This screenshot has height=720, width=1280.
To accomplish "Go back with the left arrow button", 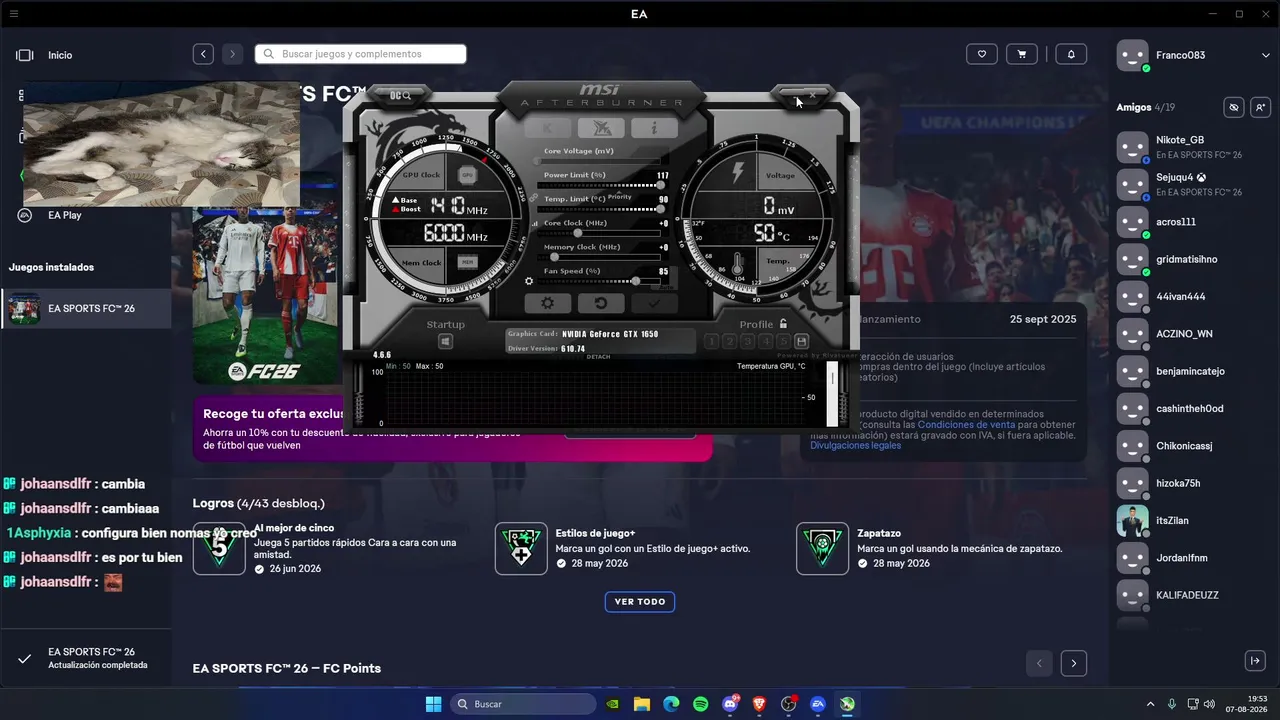I will click(x=203, y=54).
